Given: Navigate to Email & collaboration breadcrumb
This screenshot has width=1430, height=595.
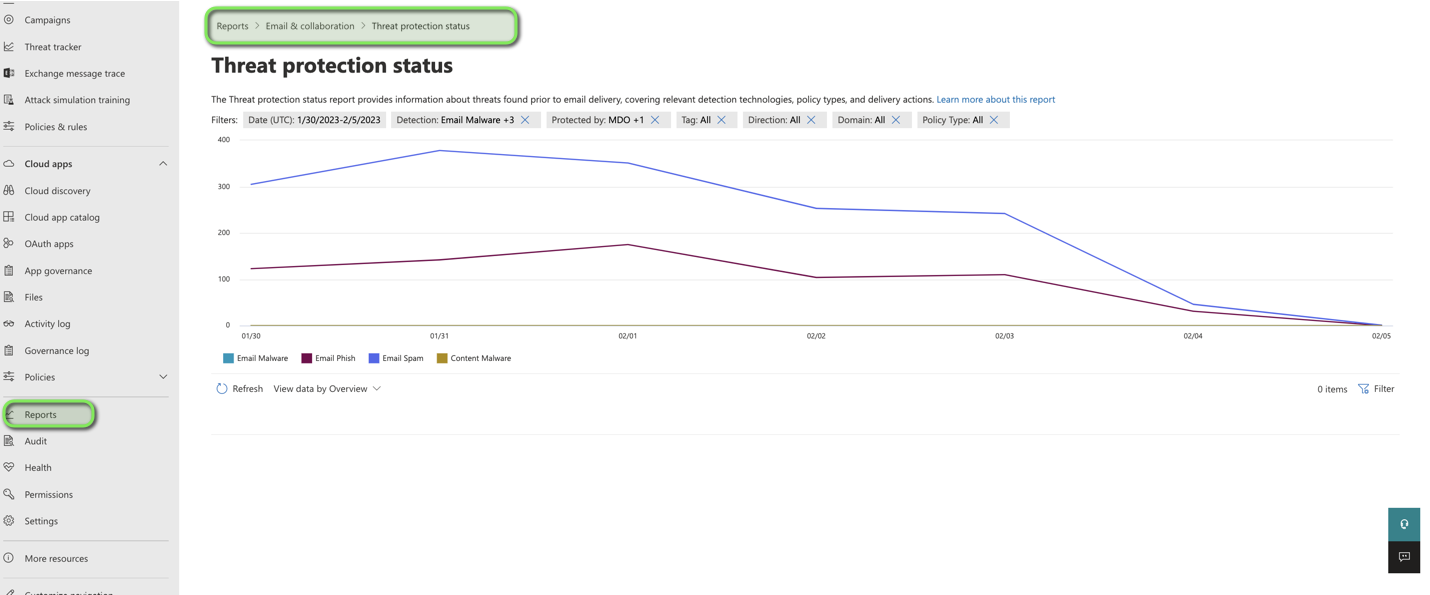Looking at the screenshot, I should pos(310,26).
